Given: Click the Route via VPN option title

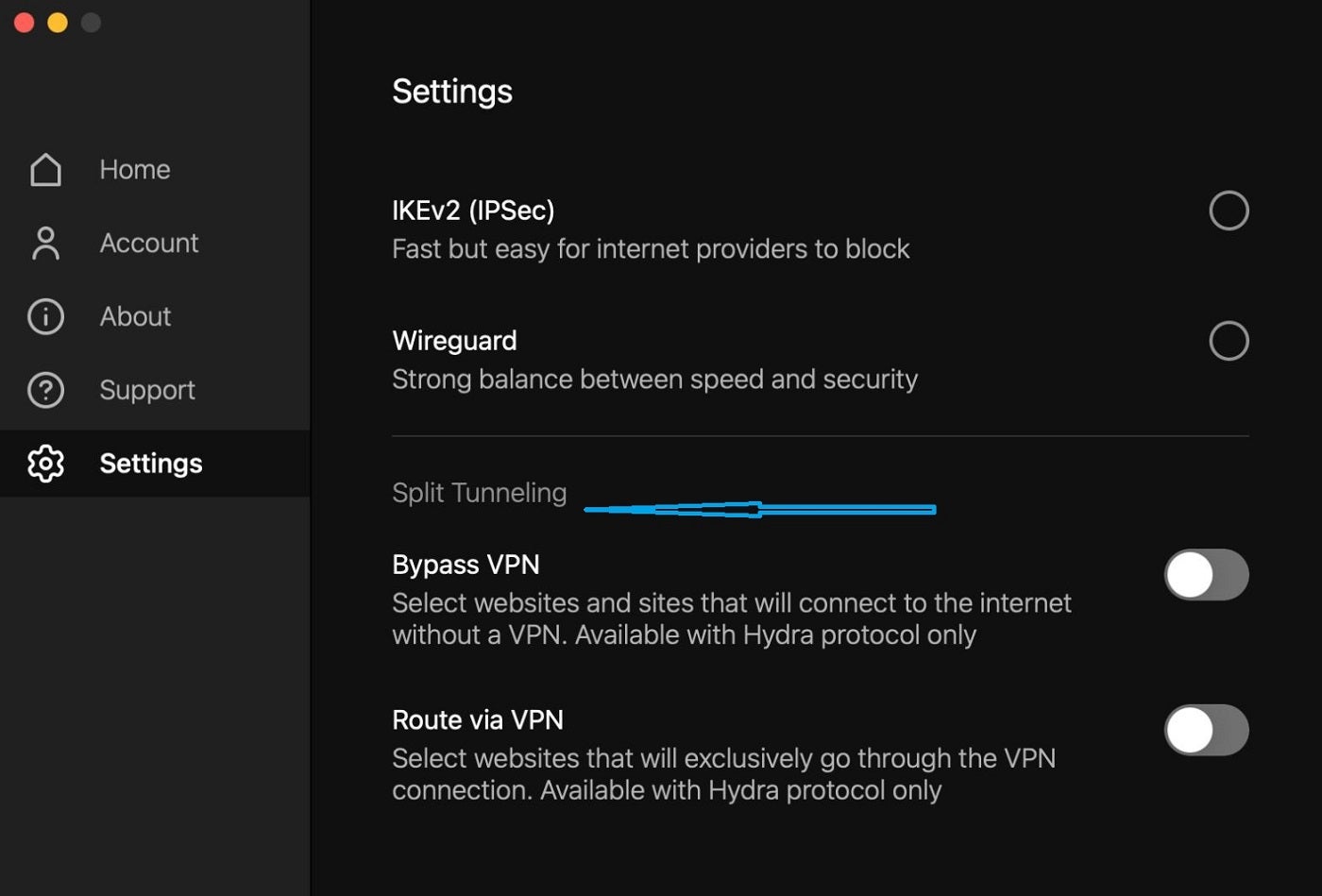Looking at the screenshot, I should tap(477, 720).
